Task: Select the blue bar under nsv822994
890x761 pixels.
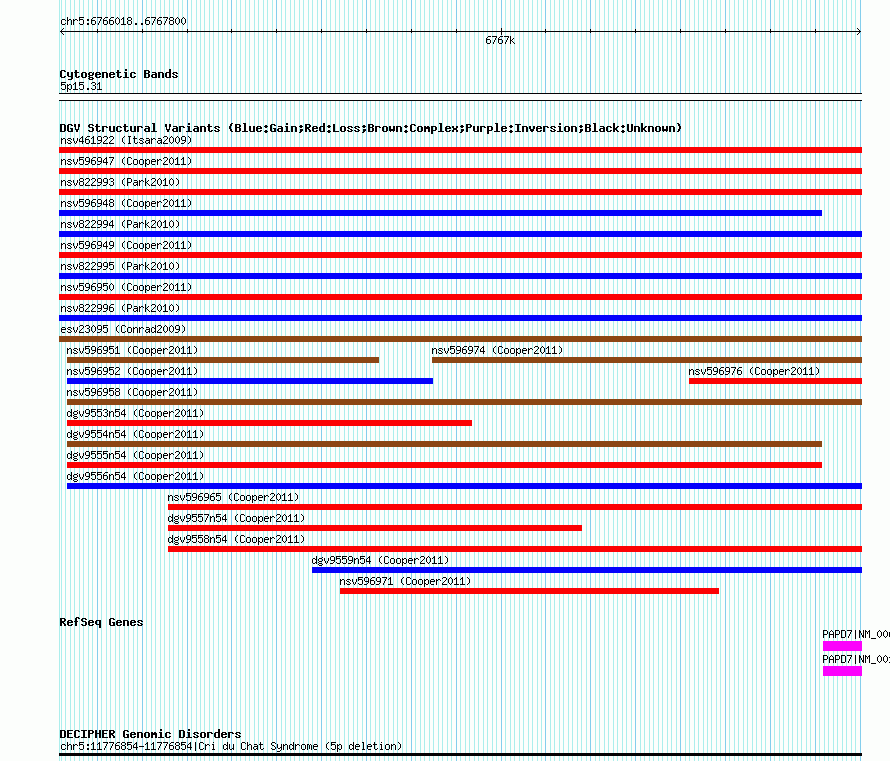Action: (x=460, y=234)
